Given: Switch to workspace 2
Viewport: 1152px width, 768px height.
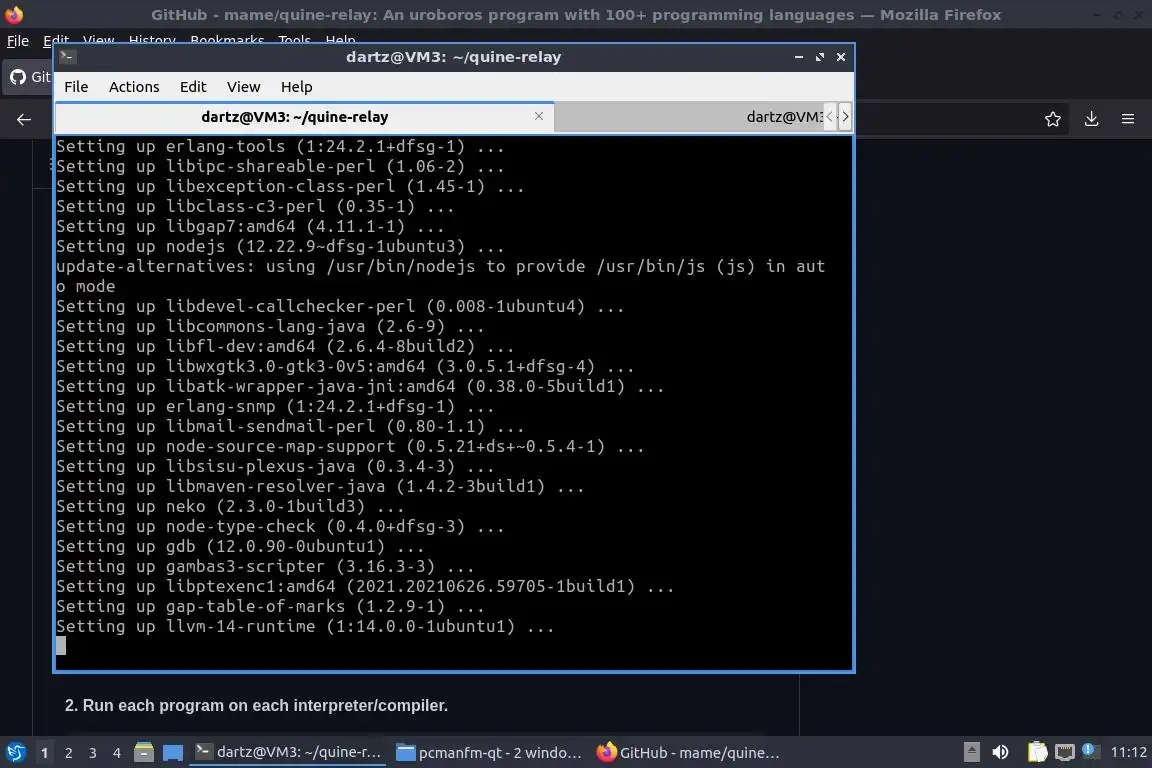Looking at the screenshot, I should 68,753.
